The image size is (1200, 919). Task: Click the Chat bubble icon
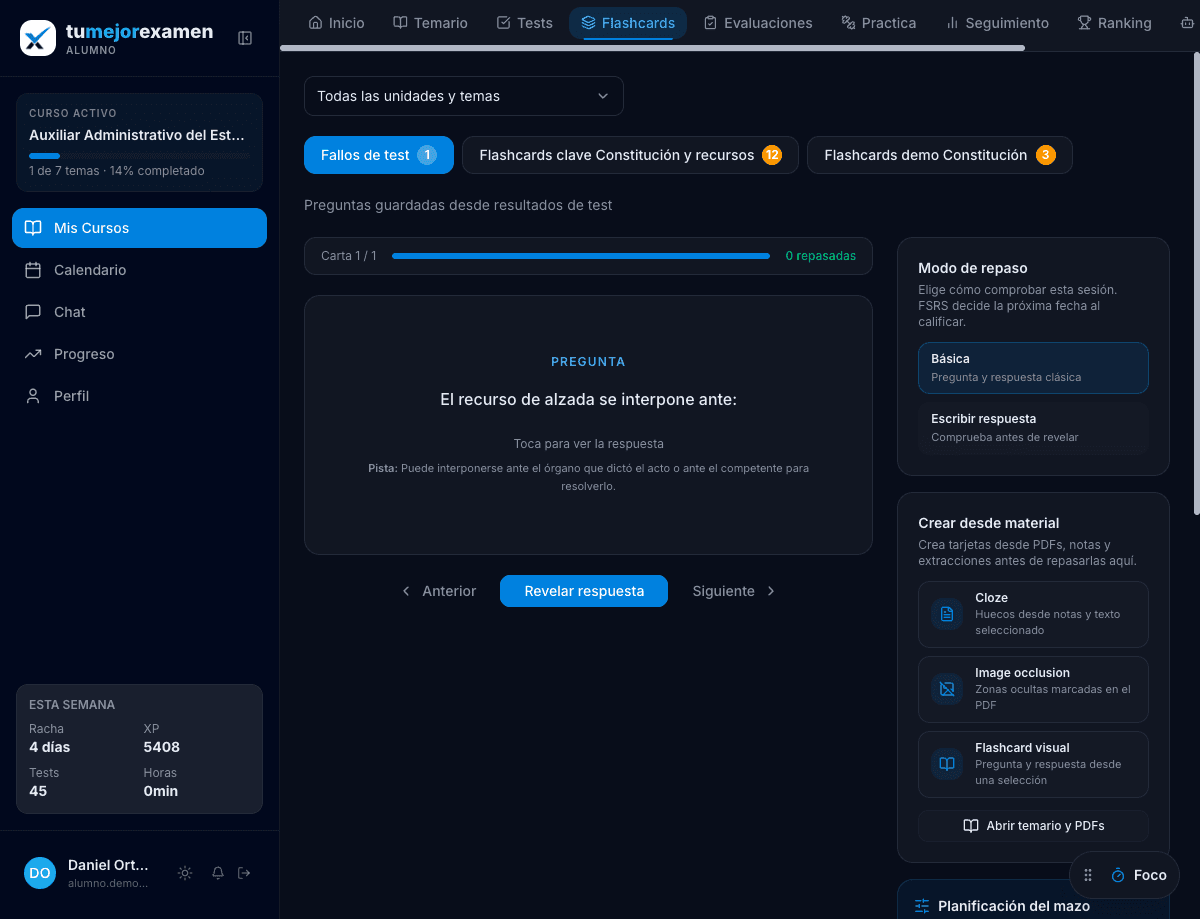(33, 312)
